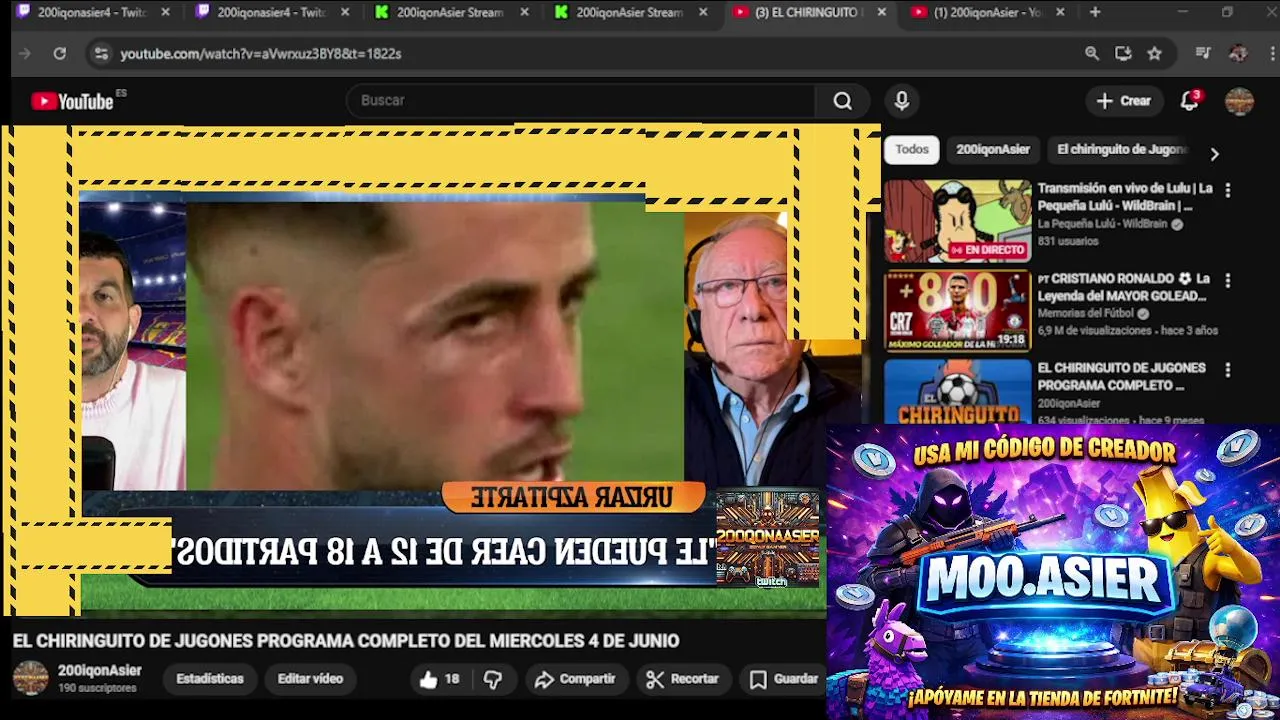1280x720 pixels.
Task: Switch to second 200iqonasier4 Twitch tab
Action: pyautogui.click(x=272, y=13)
